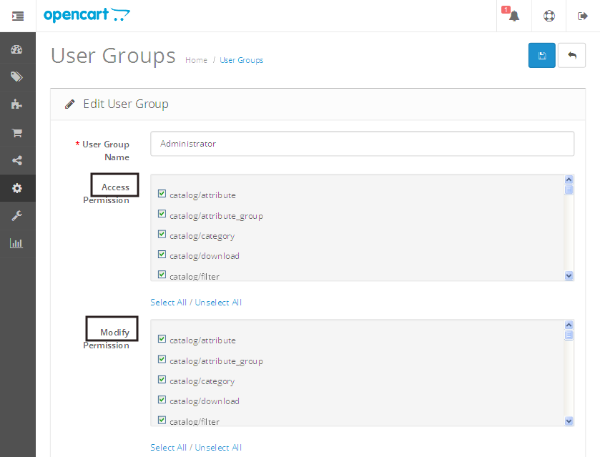Viewport: 600px width, 457px height.
Task: Uncheck catalog/download under Modify Permission
Action: click(162, 400)
